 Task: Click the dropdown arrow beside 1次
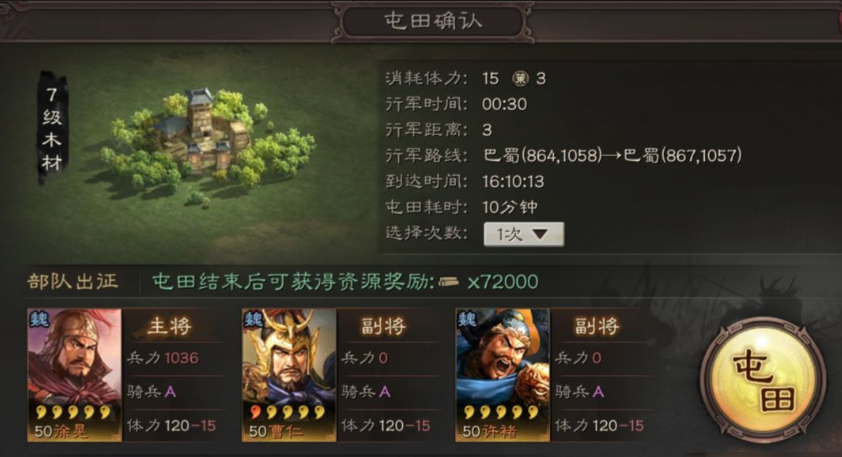coord(540,235)
